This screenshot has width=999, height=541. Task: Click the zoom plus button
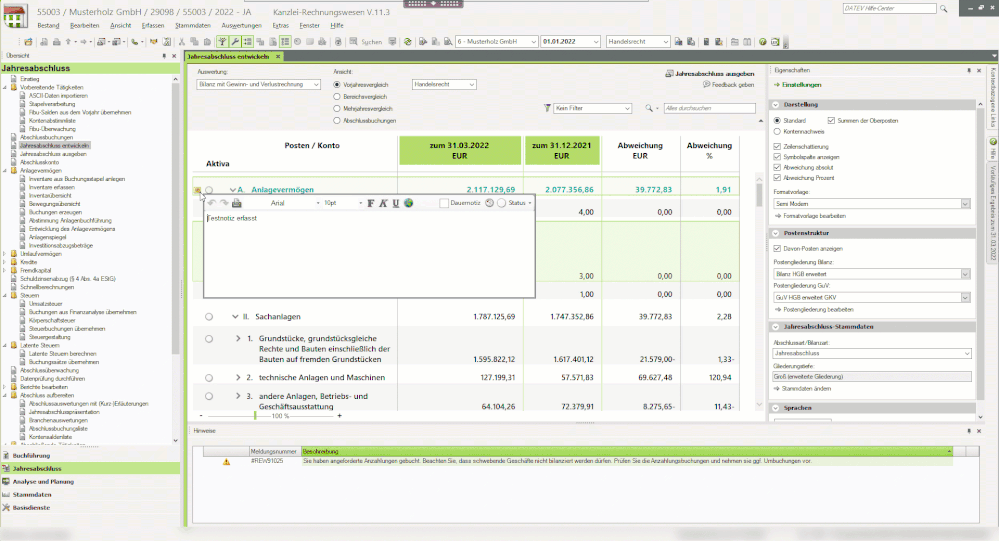tap(340, 415)
